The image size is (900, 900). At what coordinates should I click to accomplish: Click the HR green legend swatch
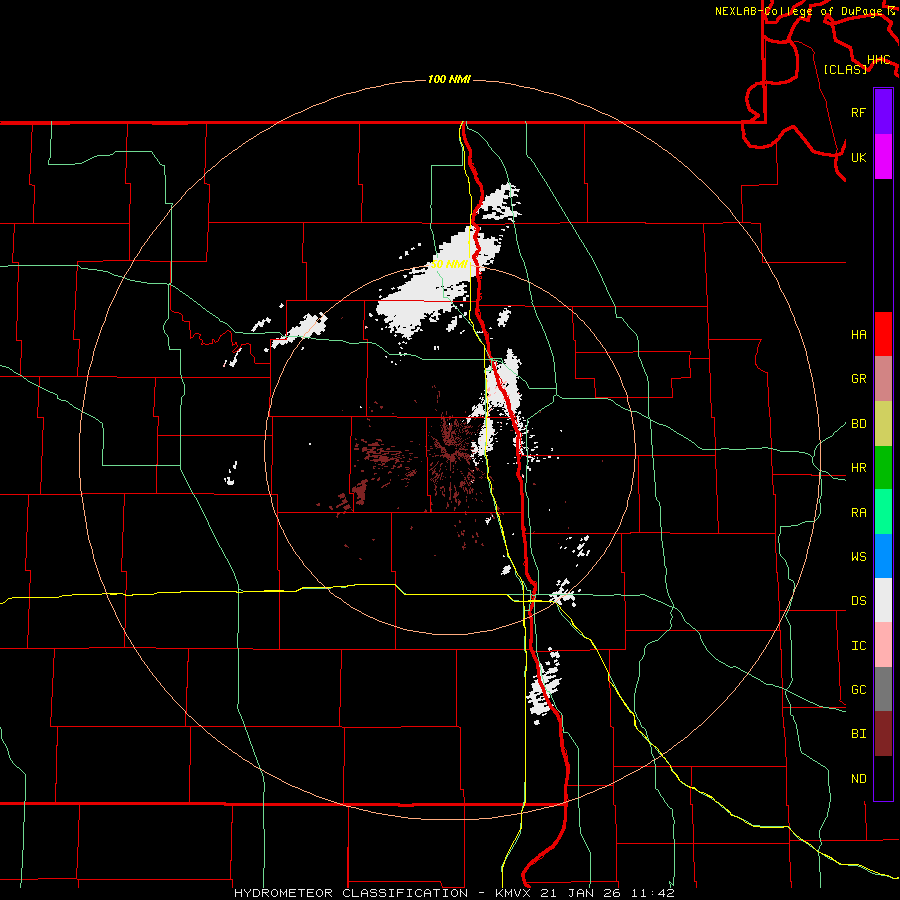[x=883, y=467]
